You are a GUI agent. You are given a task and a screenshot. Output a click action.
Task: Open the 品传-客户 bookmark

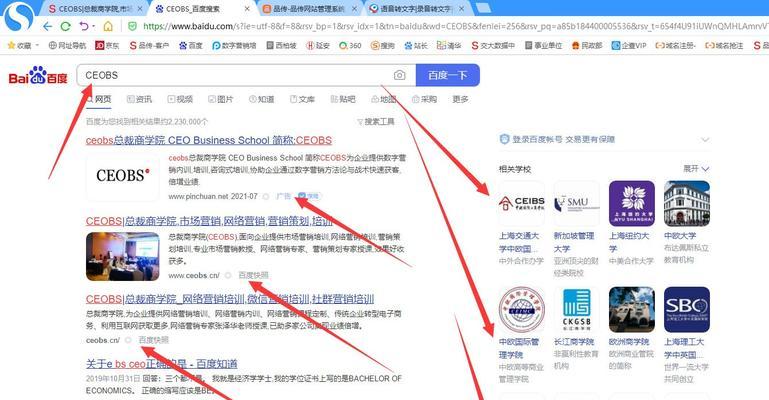(x=149, y=45)
